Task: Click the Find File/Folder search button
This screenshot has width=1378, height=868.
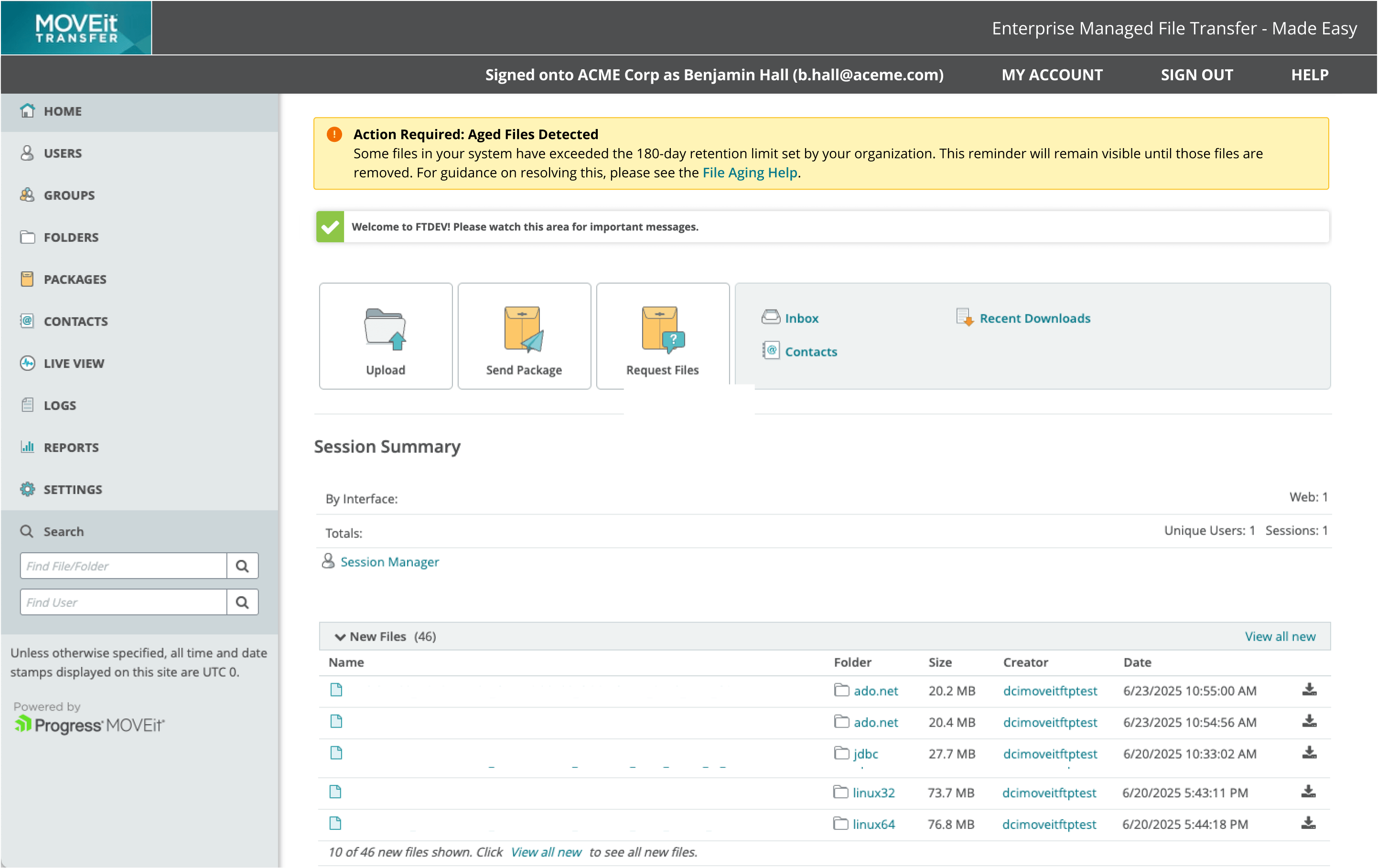Action: (x=242, y=565)
